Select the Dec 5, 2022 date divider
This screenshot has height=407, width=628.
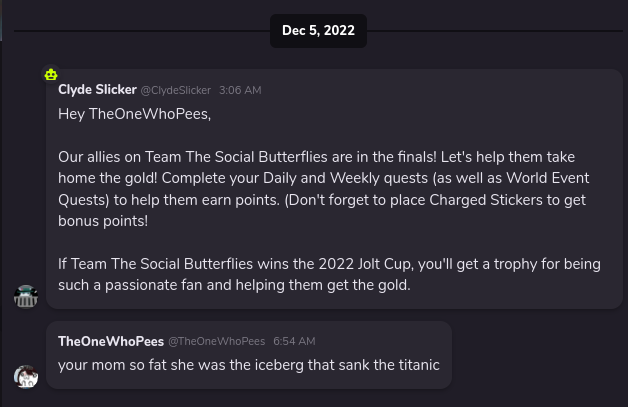318,31
